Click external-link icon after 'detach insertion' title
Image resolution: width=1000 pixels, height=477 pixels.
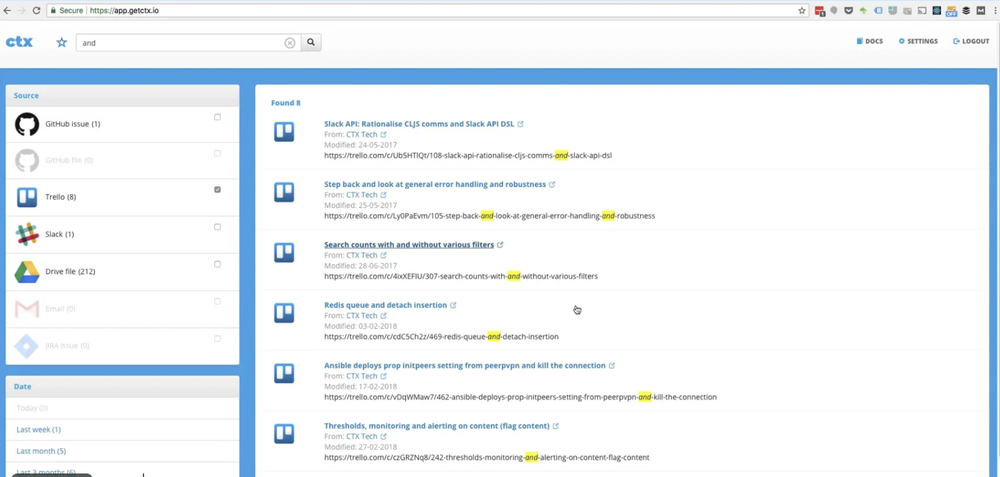[453, 305]
